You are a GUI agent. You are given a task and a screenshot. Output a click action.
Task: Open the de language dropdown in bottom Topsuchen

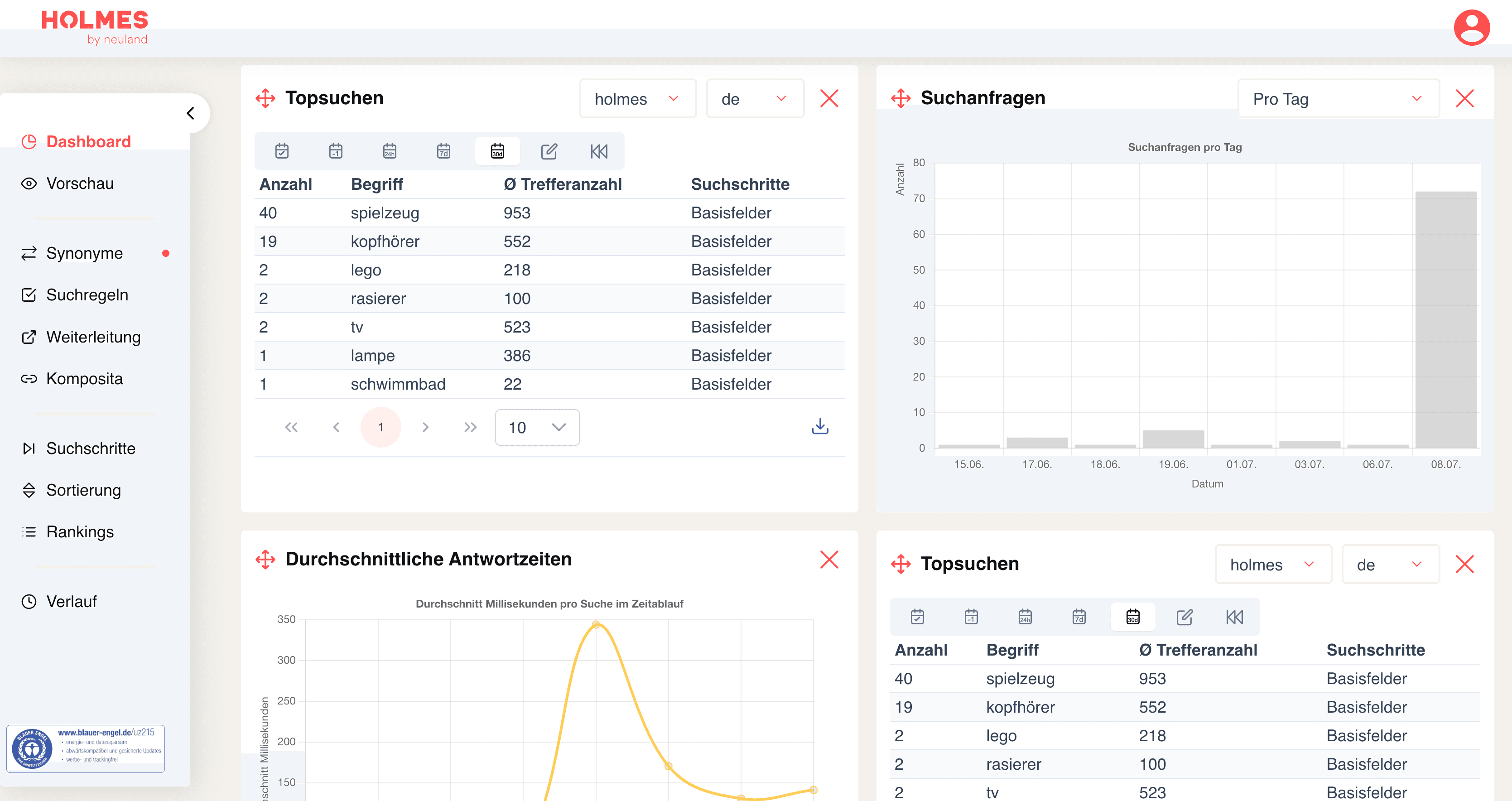click(1391, 565)
